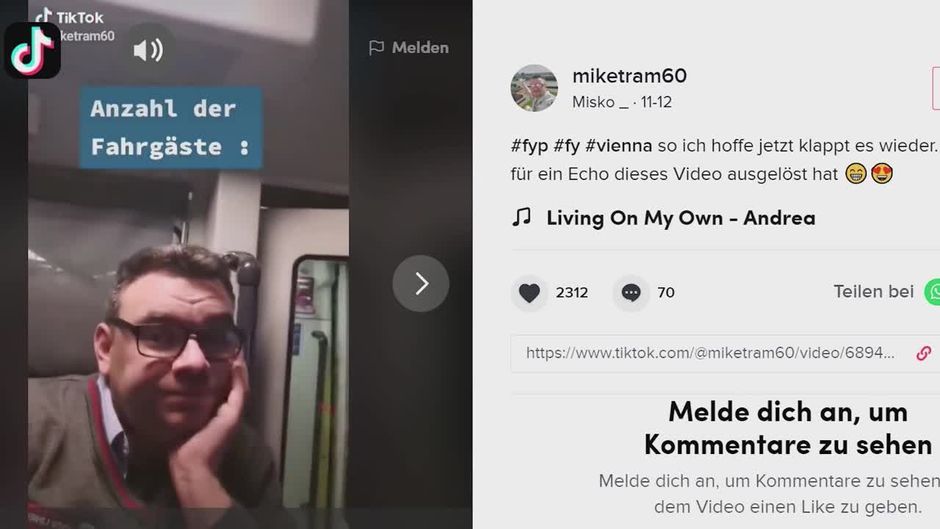Viewport: 940px width, 529px height.
Task: Open the Living On My Own sound
Action: coord(681,218)
